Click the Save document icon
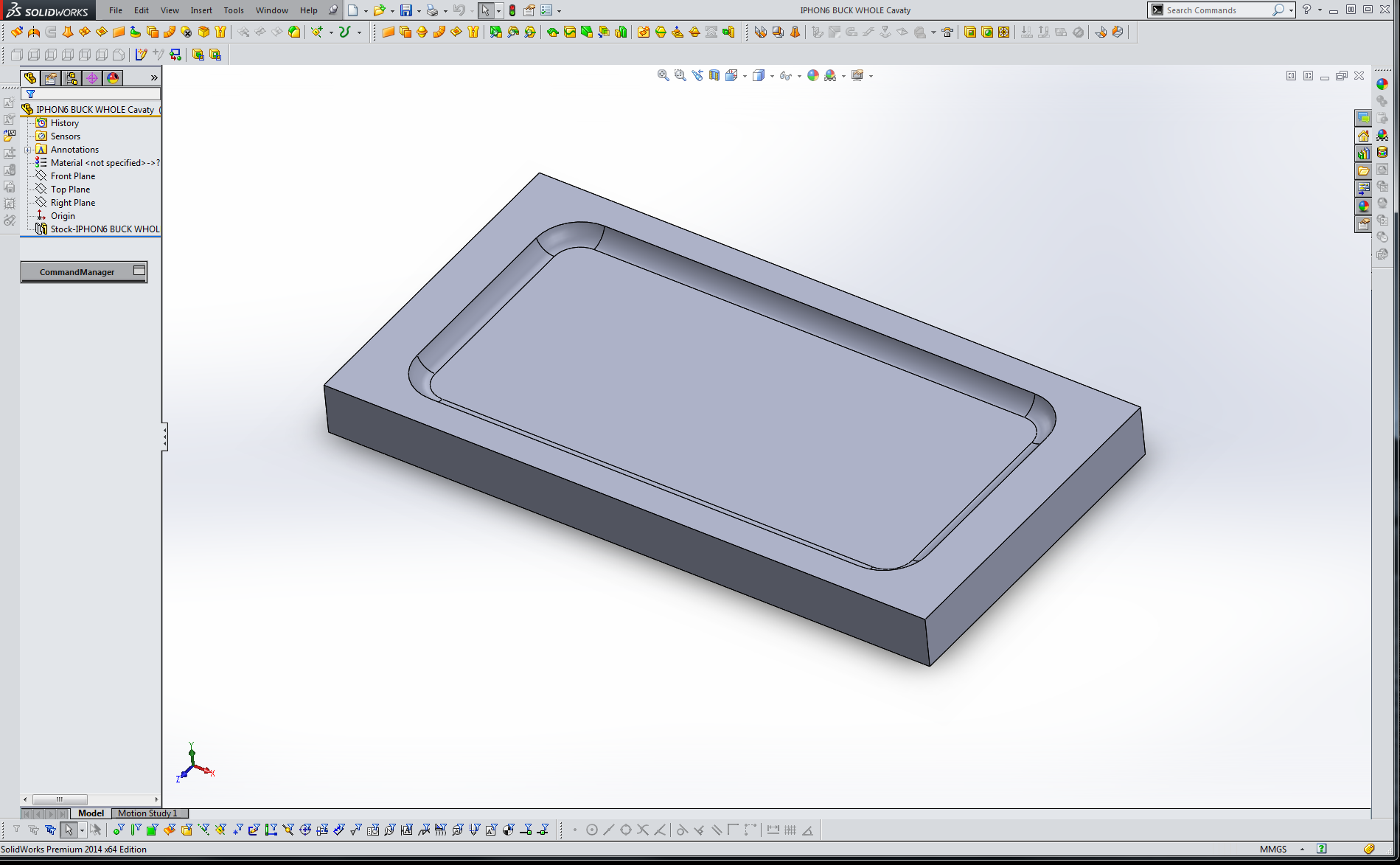Image resolution: width=1400 pixels, height=865 pixels. point(405,10)
